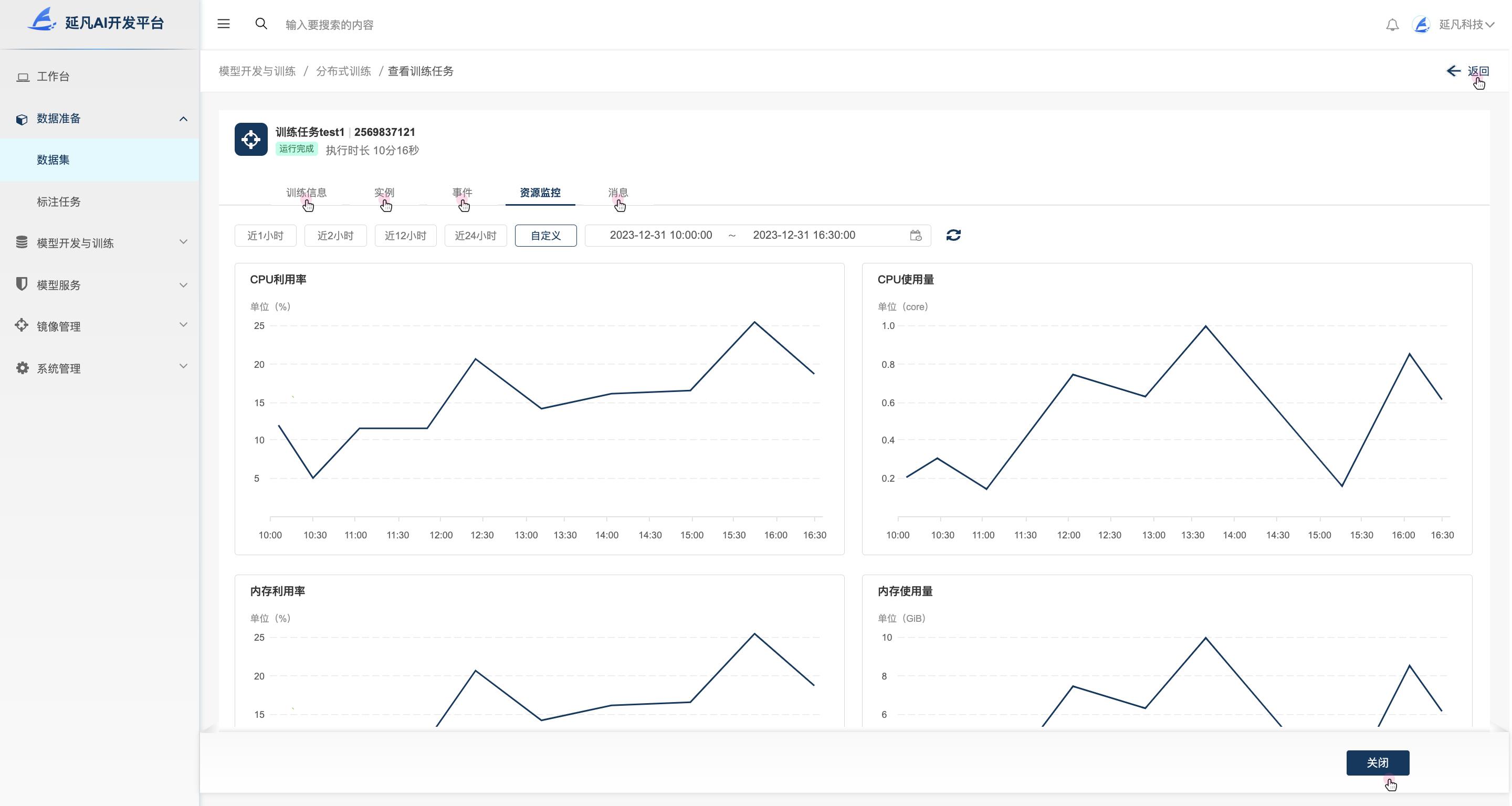Image resolution: width=1512 pixels, height=806 pixels.
Task: Click the start datetime field
Action: [x=660, y=235]
